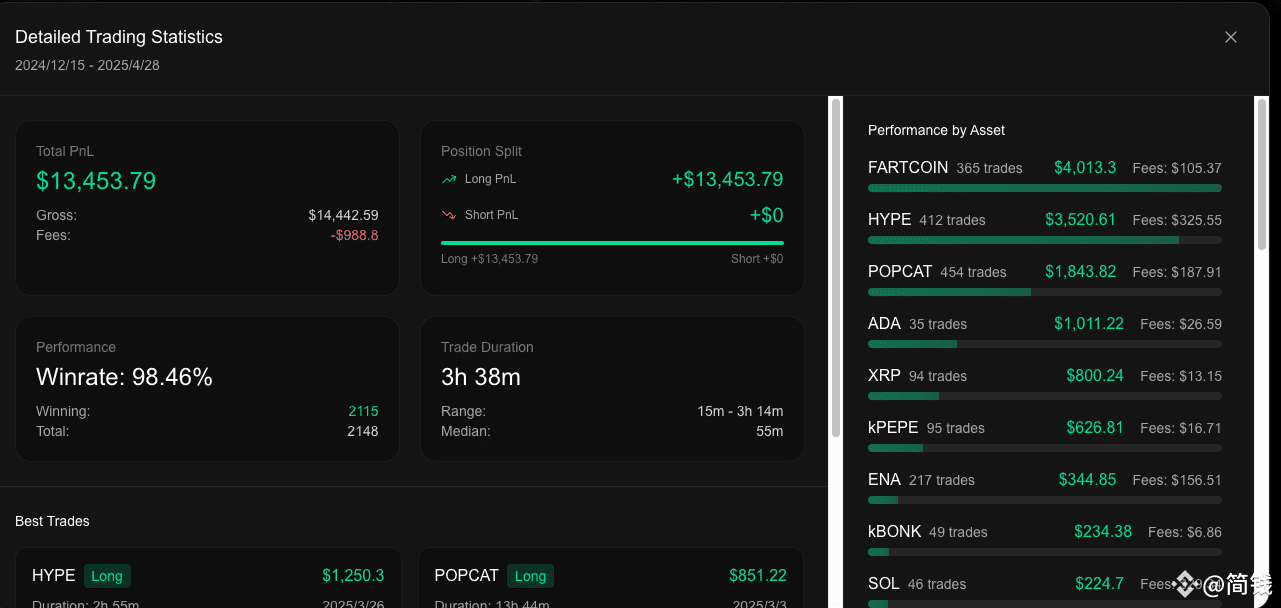Click the ENA performance bar
The width and height of the screenshot is (1281, 608).
tap(1045, 500)
